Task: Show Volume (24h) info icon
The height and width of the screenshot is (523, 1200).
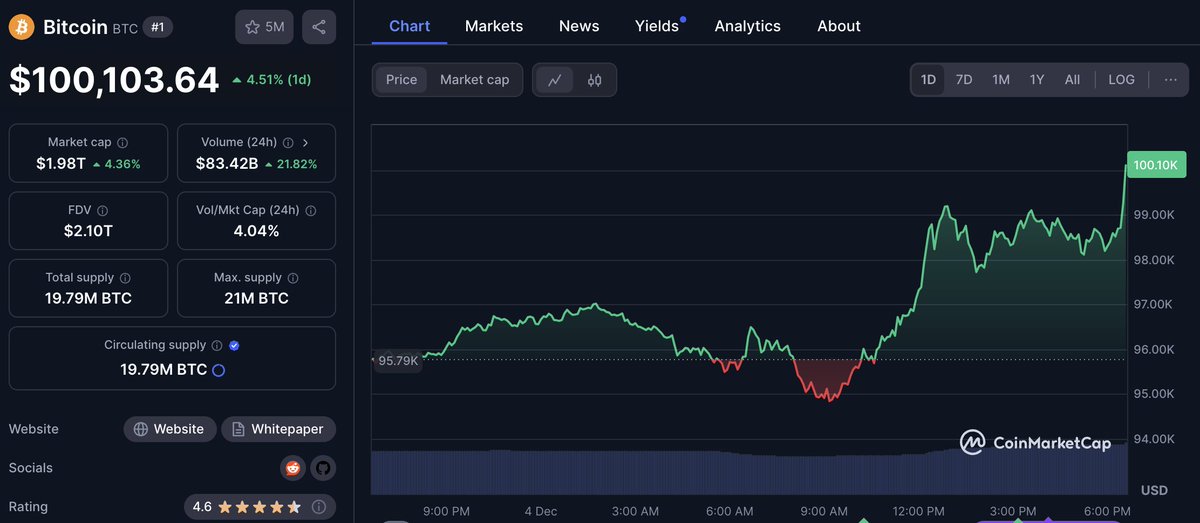Action: tap(288, 143)
